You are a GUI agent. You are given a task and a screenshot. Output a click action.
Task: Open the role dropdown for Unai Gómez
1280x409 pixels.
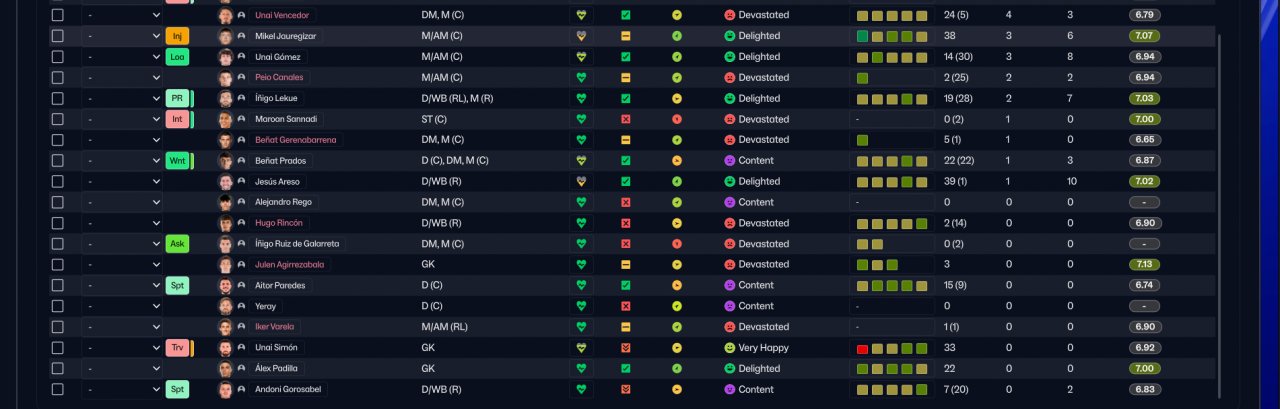click(x=122, y=57)
